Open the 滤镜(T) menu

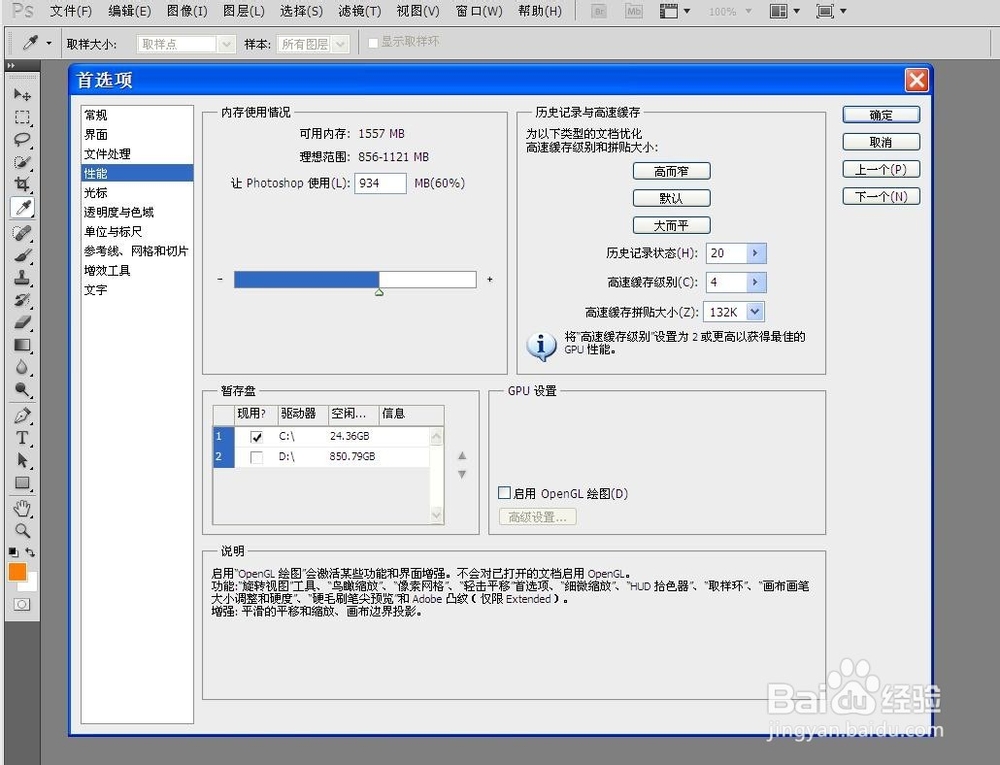(x=360, y=11)
